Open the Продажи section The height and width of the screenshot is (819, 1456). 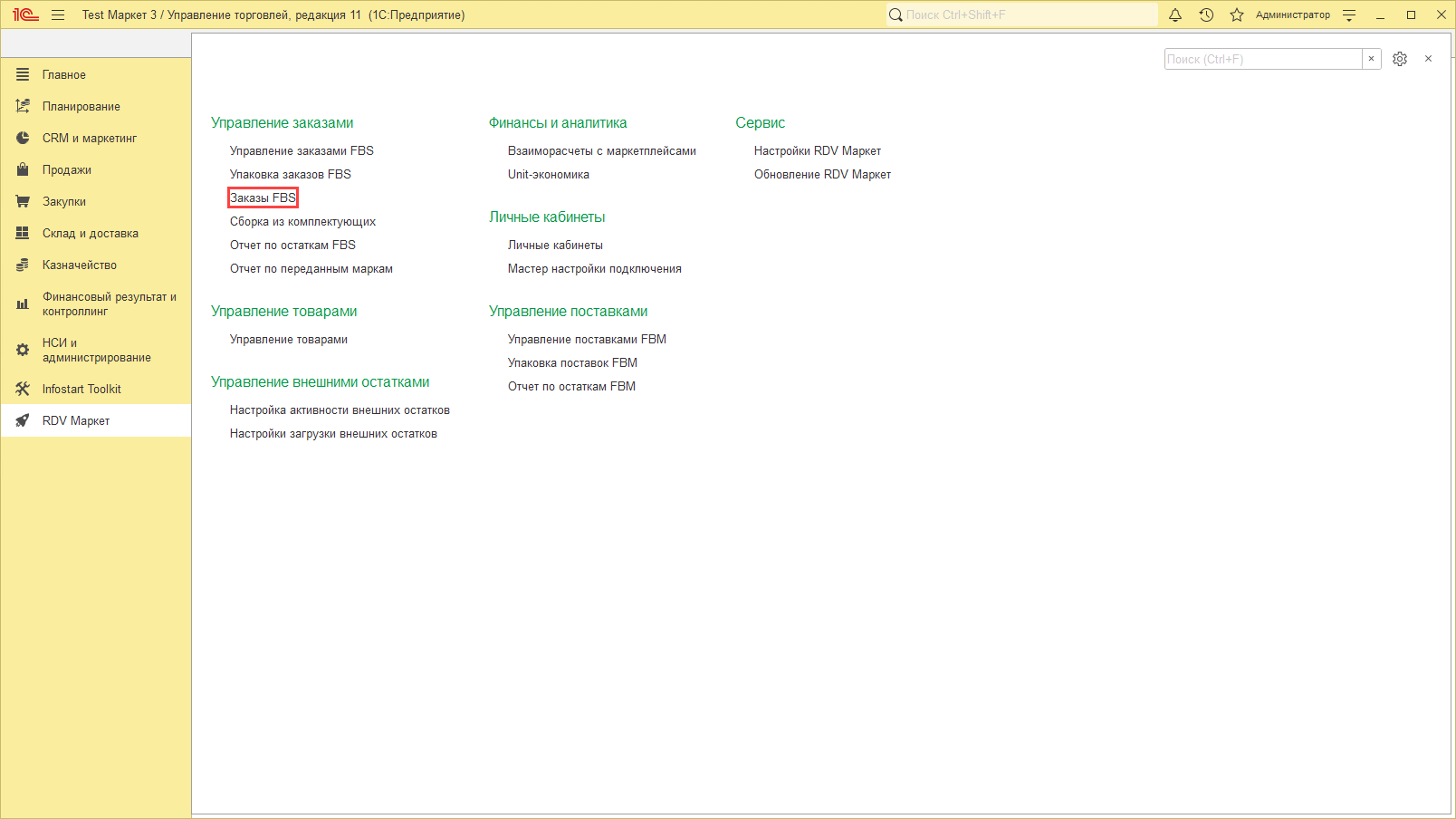click(x=96, y=169)
